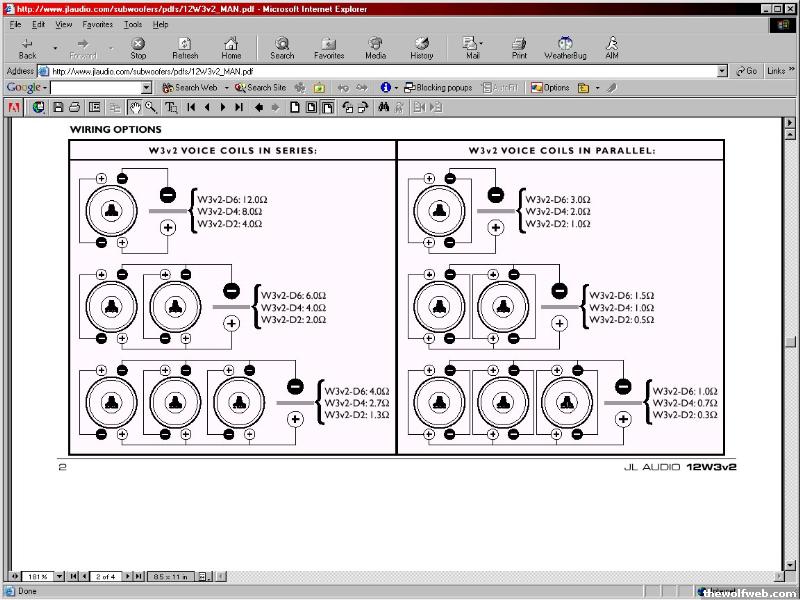Select the Acrobat hand tool
The height and width of the screenshot is (600, 800).
[134, 107]
